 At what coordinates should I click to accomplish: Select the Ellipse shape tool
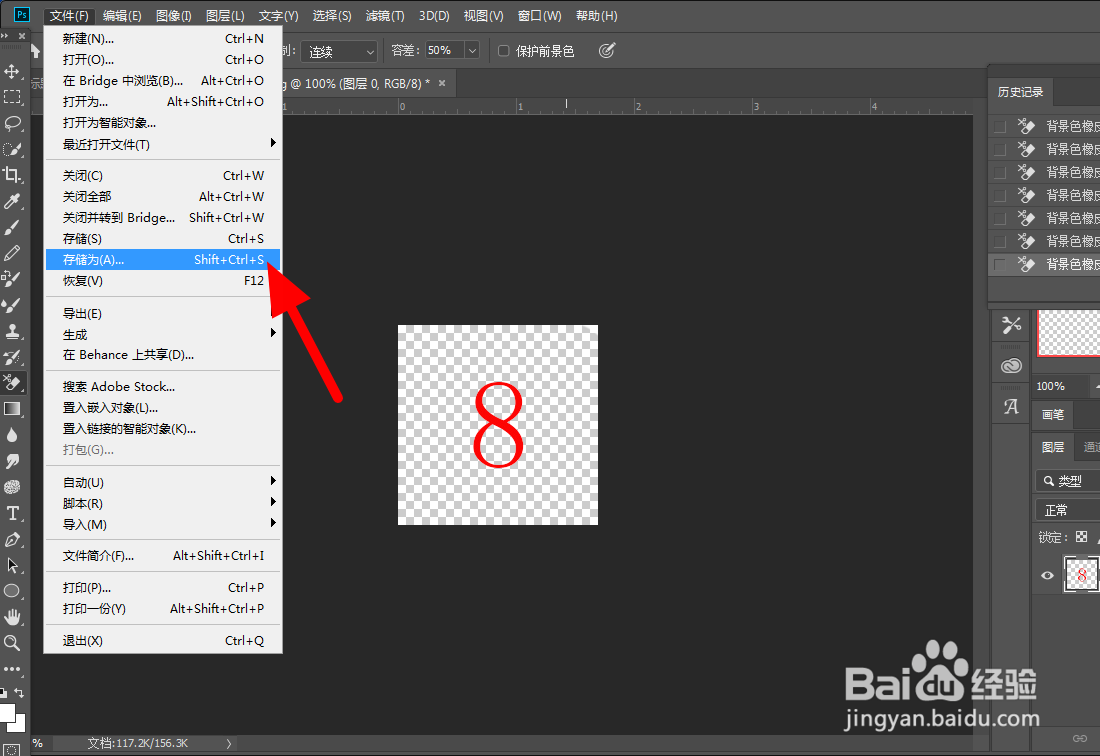pyautogui.click(x=12, y=590)
